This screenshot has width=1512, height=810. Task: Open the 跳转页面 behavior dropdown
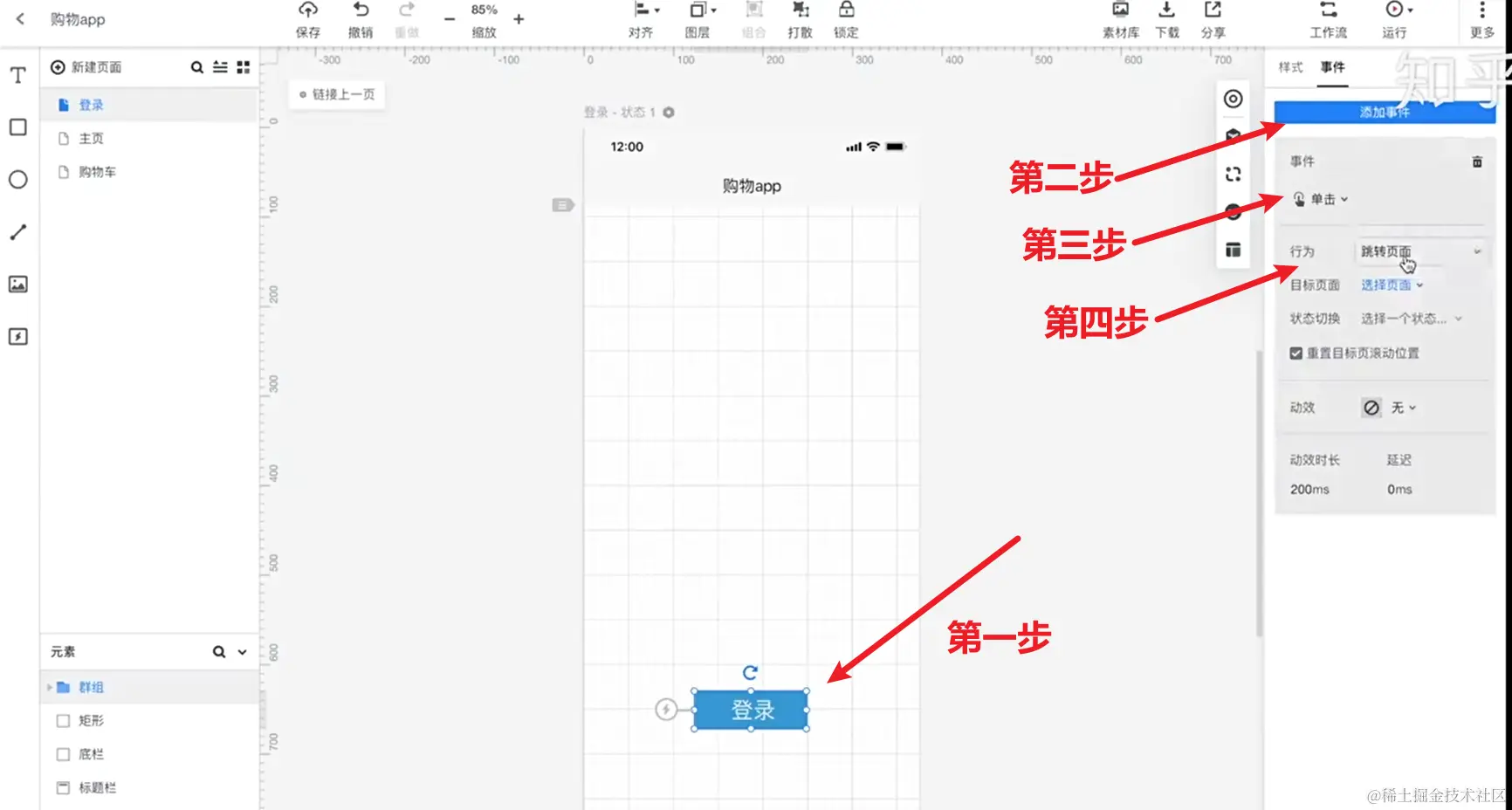(1420, 251)
